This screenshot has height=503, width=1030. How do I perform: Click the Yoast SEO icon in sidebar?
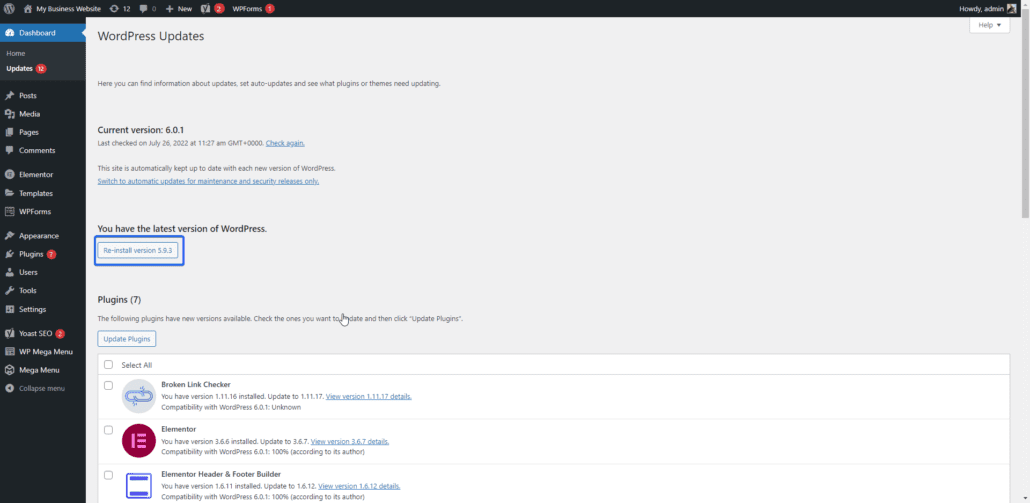[9, 334]
